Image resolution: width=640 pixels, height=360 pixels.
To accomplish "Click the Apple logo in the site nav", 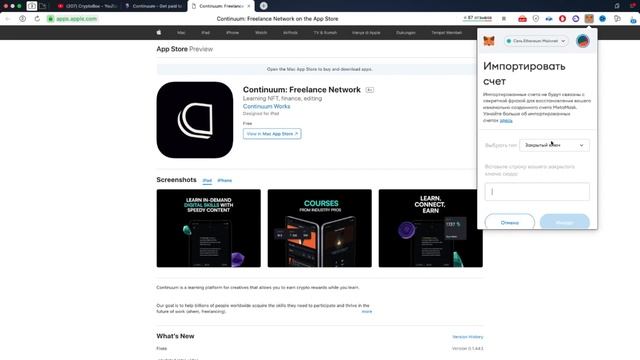I will tap(159, 32).
